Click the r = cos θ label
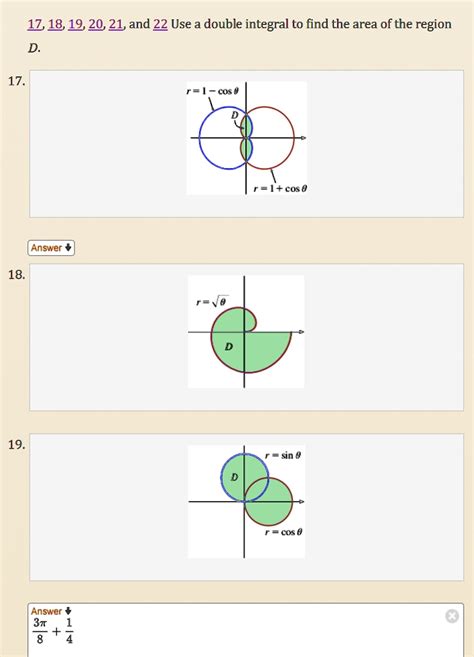 point(283,532)
